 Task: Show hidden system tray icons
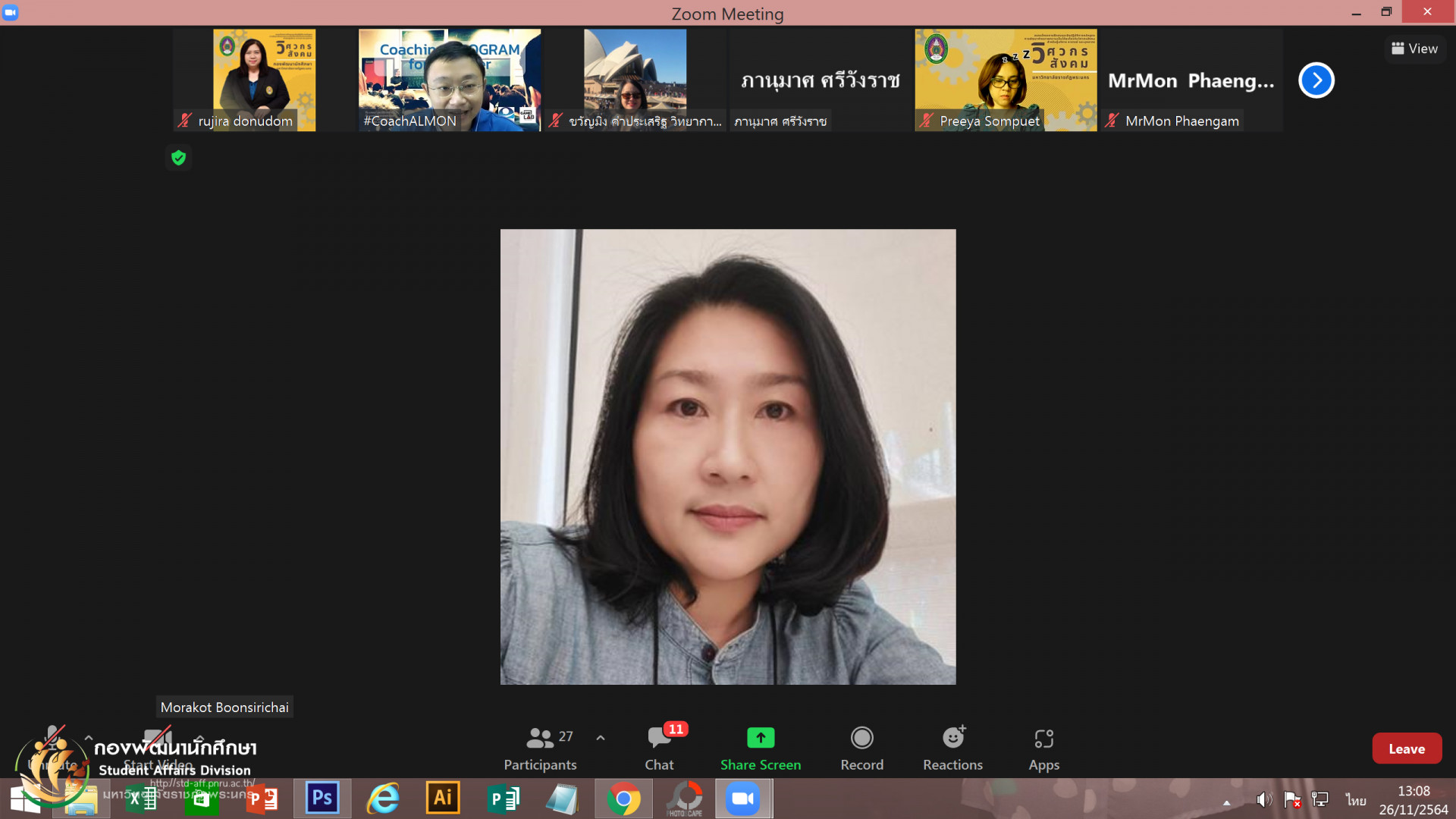[1226, 802]
